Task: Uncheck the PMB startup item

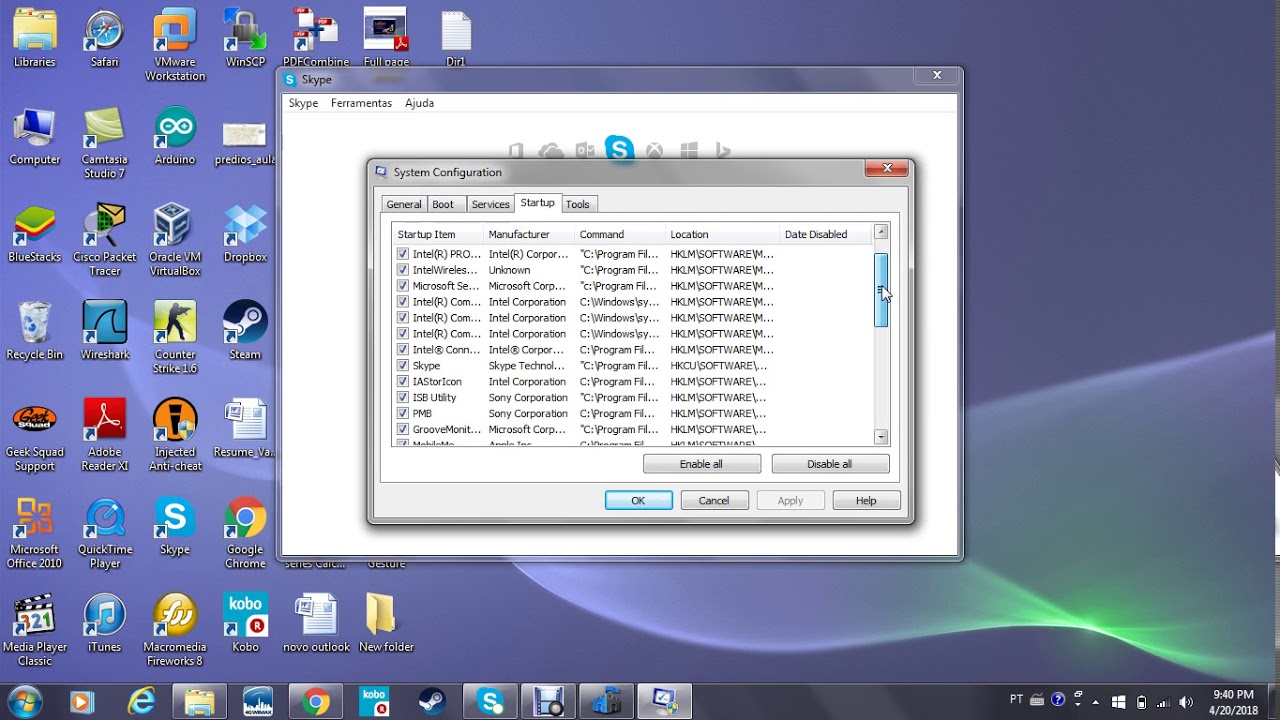Action: [402, 413]
